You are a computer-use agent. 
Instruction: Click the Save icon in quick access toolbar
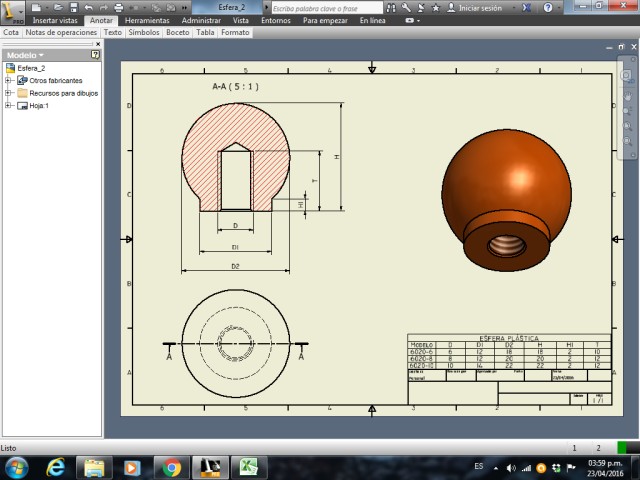(x=73, y=7)
